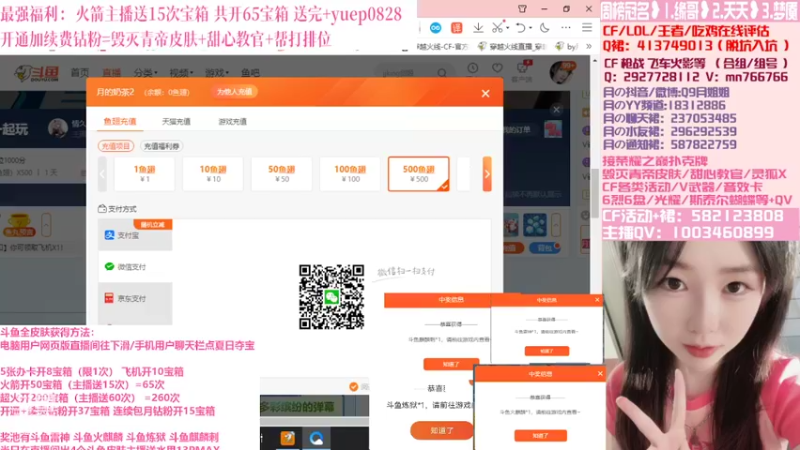Screen dimensions: 800x450
Task: Toggle the orange checkmark above danmaku preview
Action: (354, 387)
